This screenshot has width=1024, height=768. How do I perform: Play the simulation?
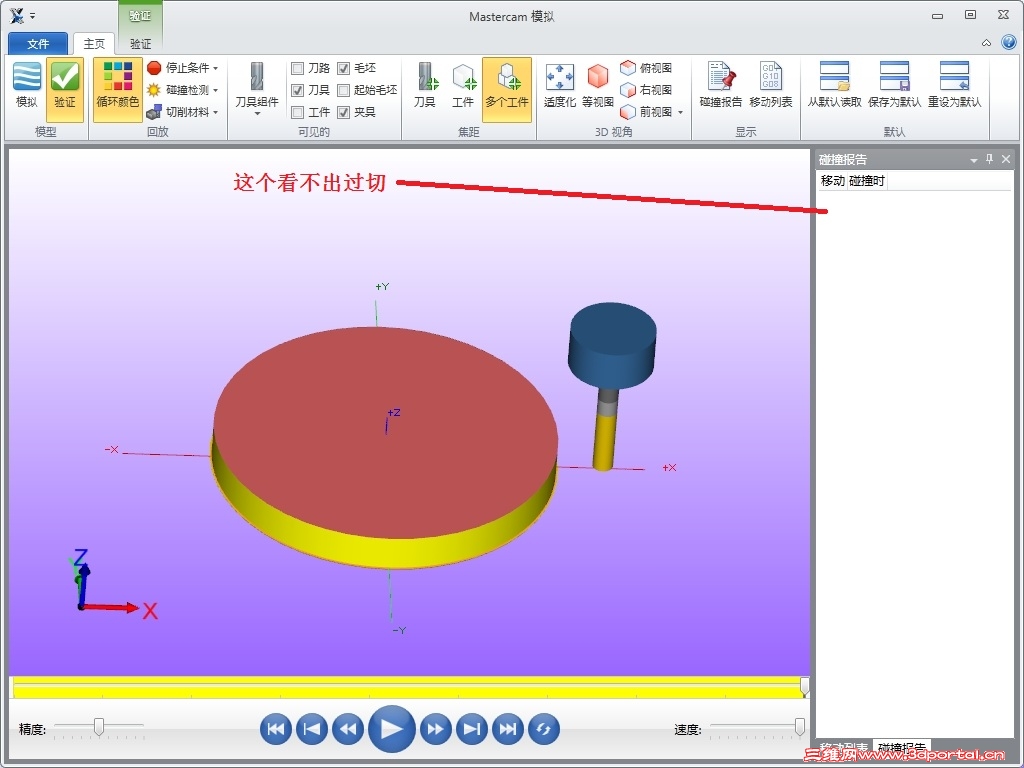pyautogui.click(x=392, y=729)
